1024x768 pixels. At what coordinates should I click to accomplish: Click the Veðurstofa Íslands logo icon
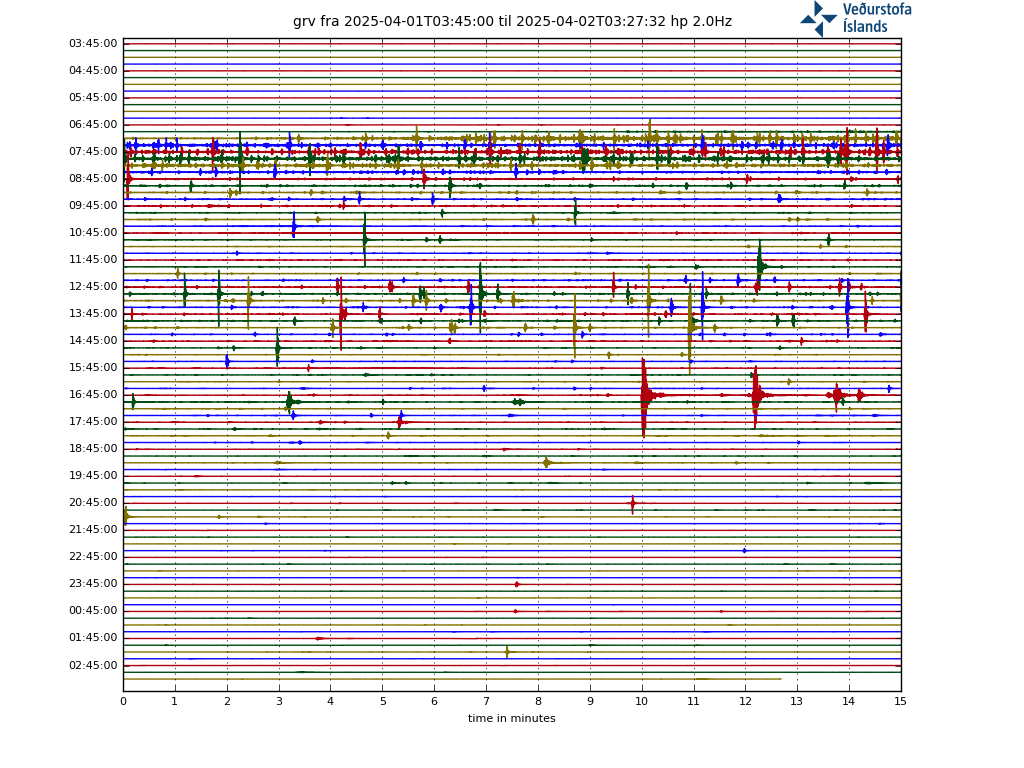(x=818, y=18)
